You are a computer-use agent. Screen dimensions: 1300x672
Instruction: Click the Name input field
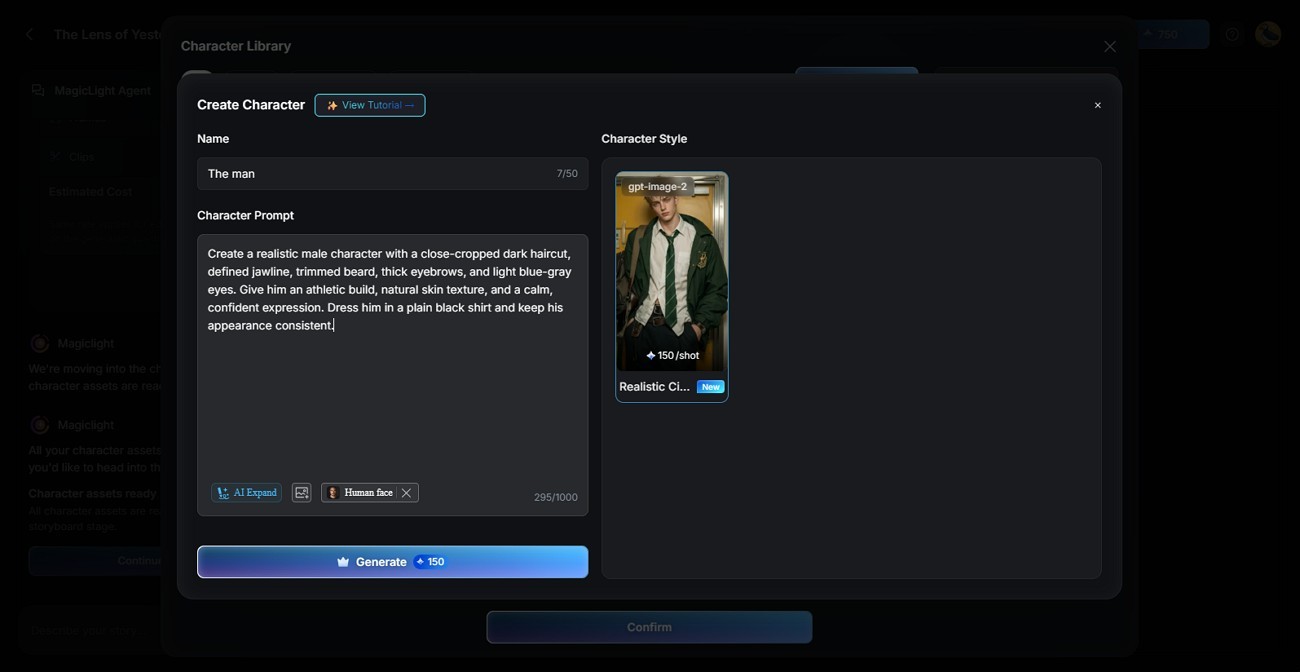pyautogui.click(x=392, y=174)
